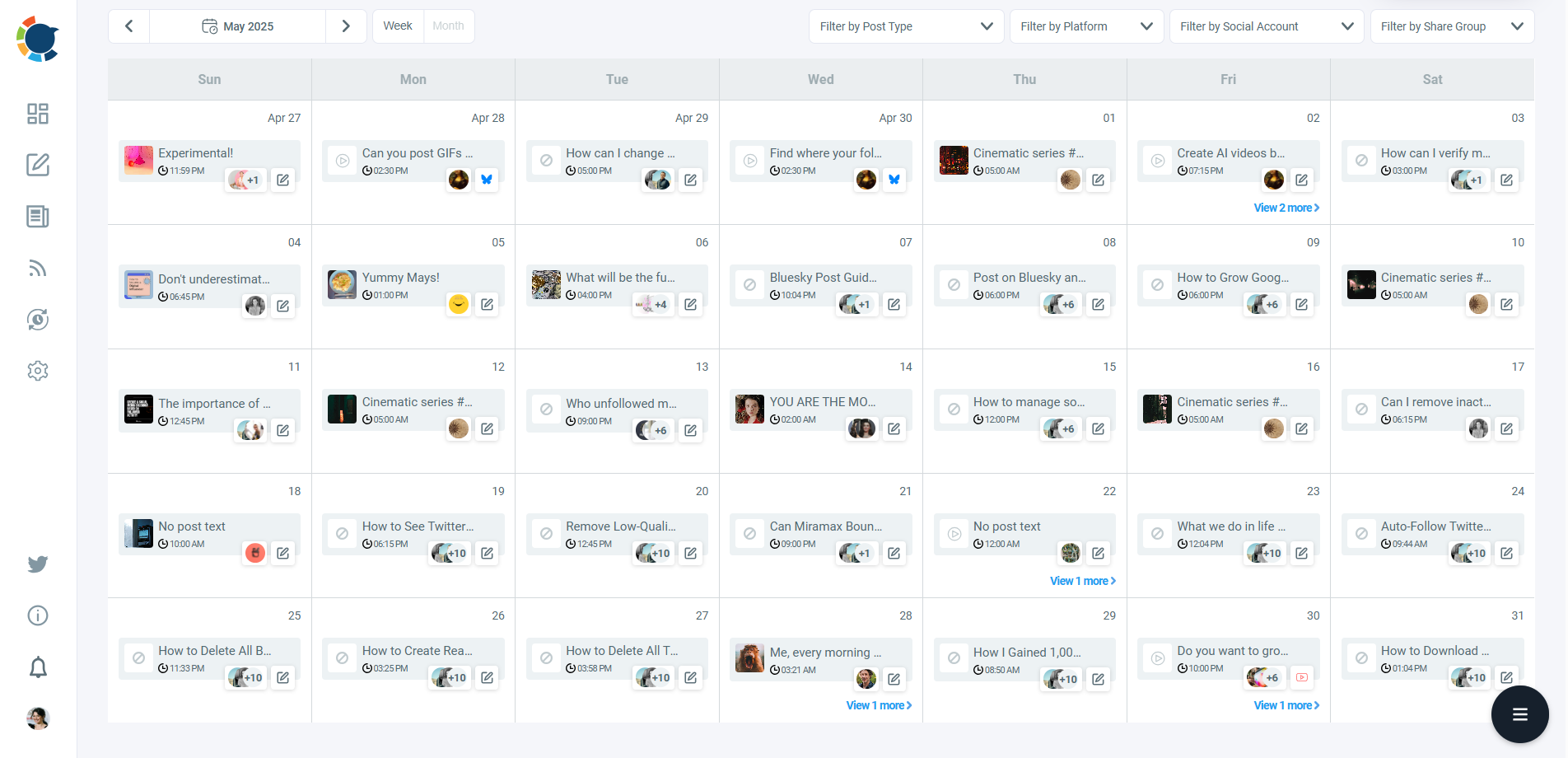Select the compose post icon in sidebar

coord(37,165)
